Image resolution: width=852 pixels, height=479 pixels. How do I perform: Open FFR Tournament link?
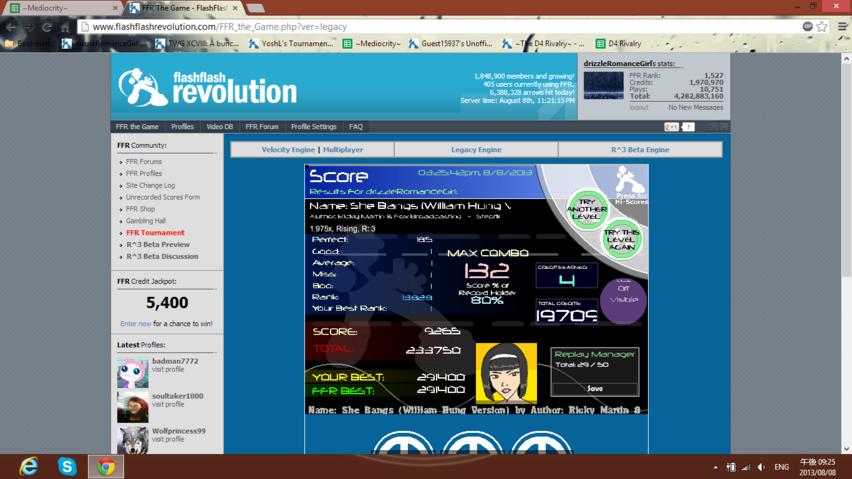[155, 233]
